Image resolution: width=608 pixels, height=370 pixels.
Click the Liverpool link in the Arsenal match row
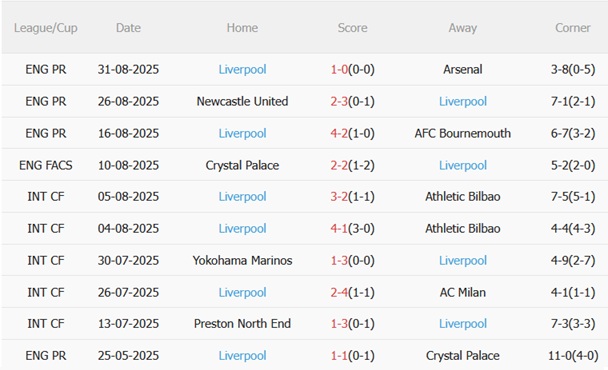point(242,69)
